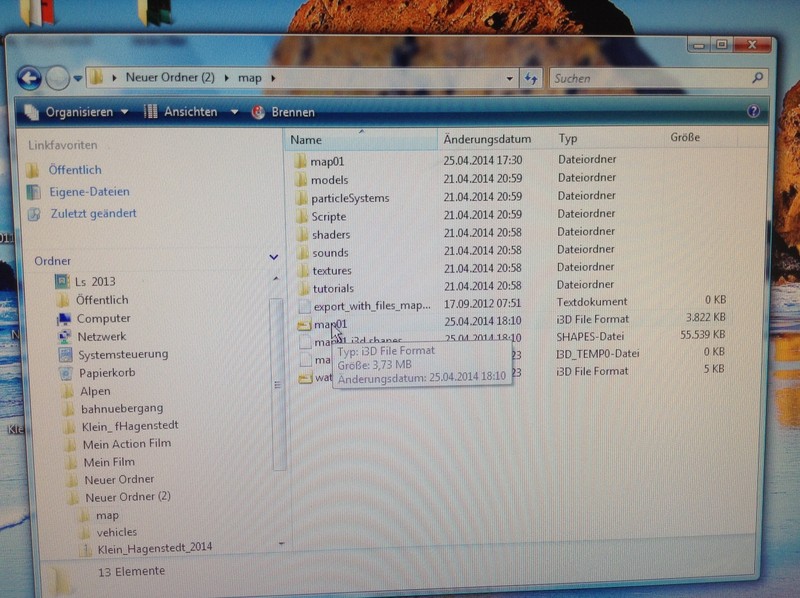Click the help question mark icon
The height and width of the screenshot is (598, 800).
click(754, 111)
